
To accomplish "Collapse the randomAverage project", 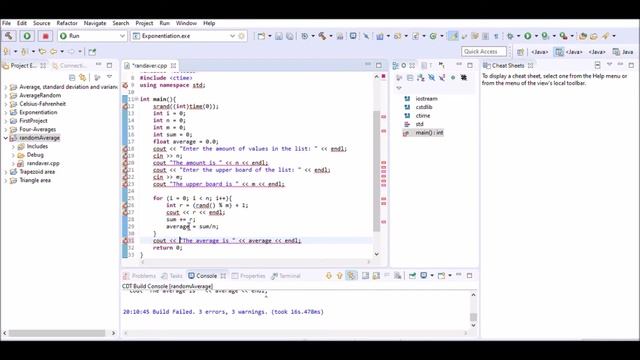I will pyautogui.click(x=6, y=138).
